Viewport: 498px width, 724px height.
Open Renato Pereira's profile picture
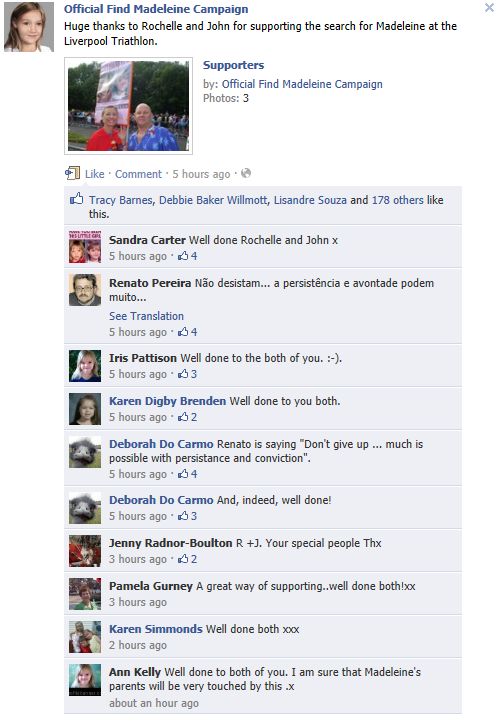coord(85,290)
